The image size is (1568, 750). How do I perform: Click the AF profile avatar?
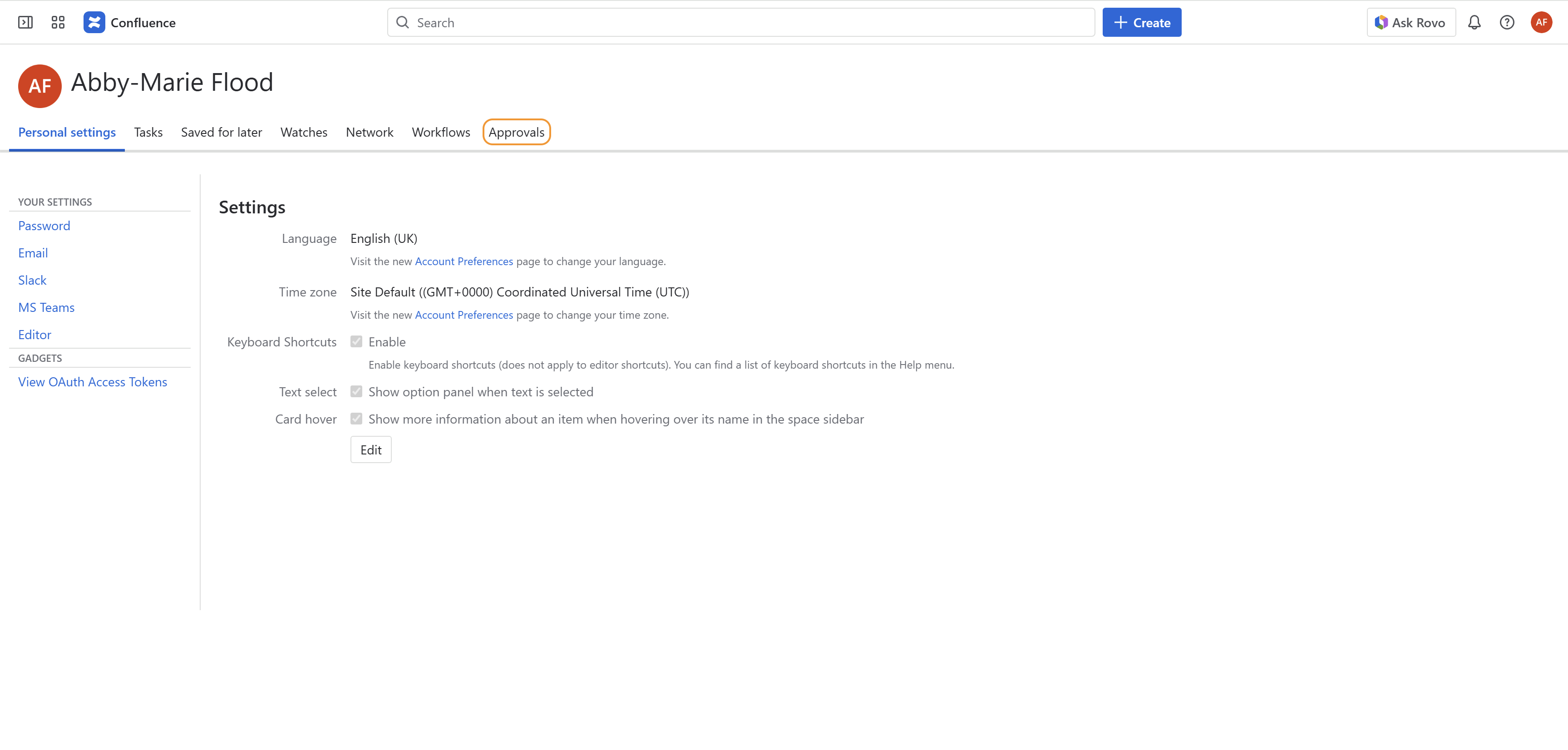pyautogui.click(x=1541, y=22)
